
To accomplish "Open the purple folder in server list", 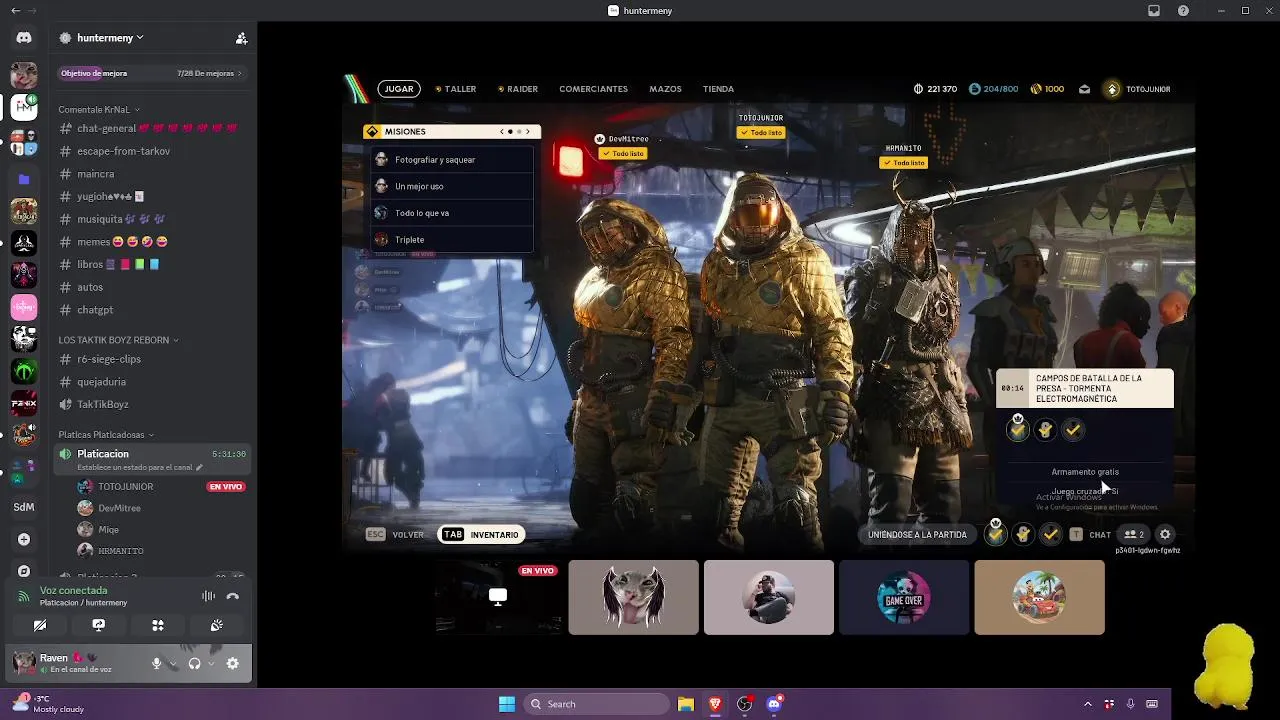I will click(24, 180).
